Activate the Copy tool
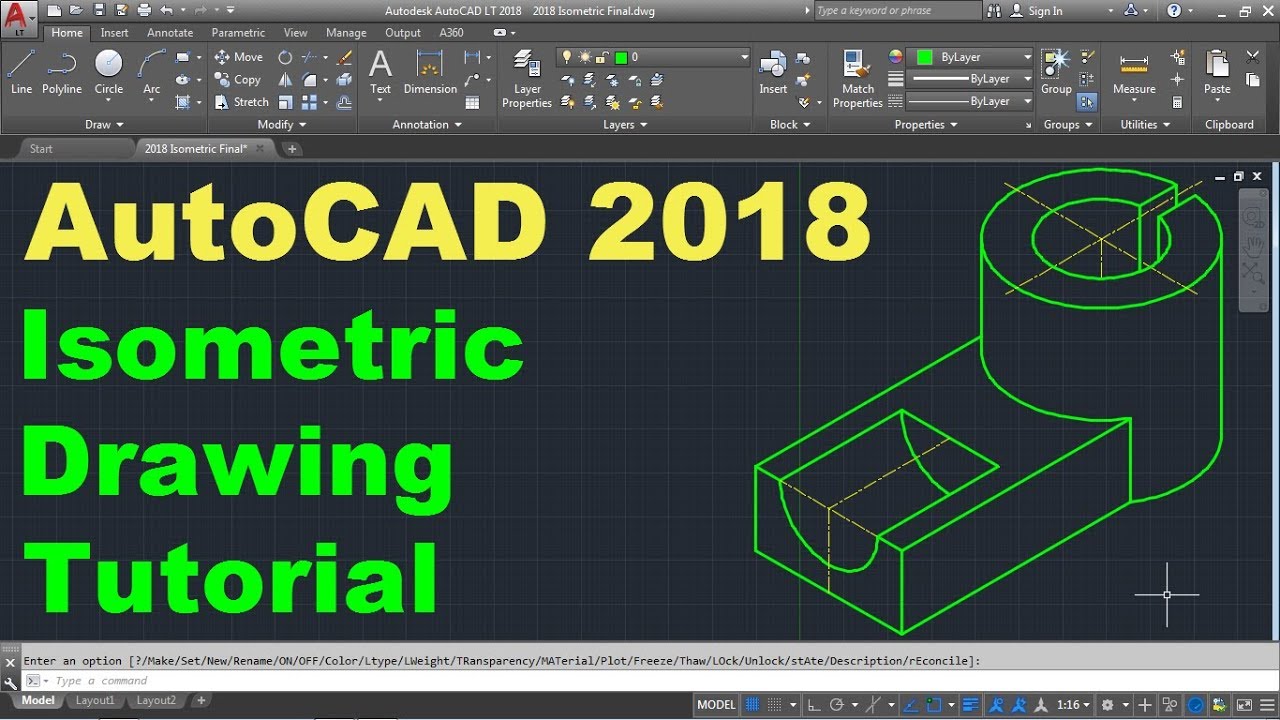 tap(237, 79)
